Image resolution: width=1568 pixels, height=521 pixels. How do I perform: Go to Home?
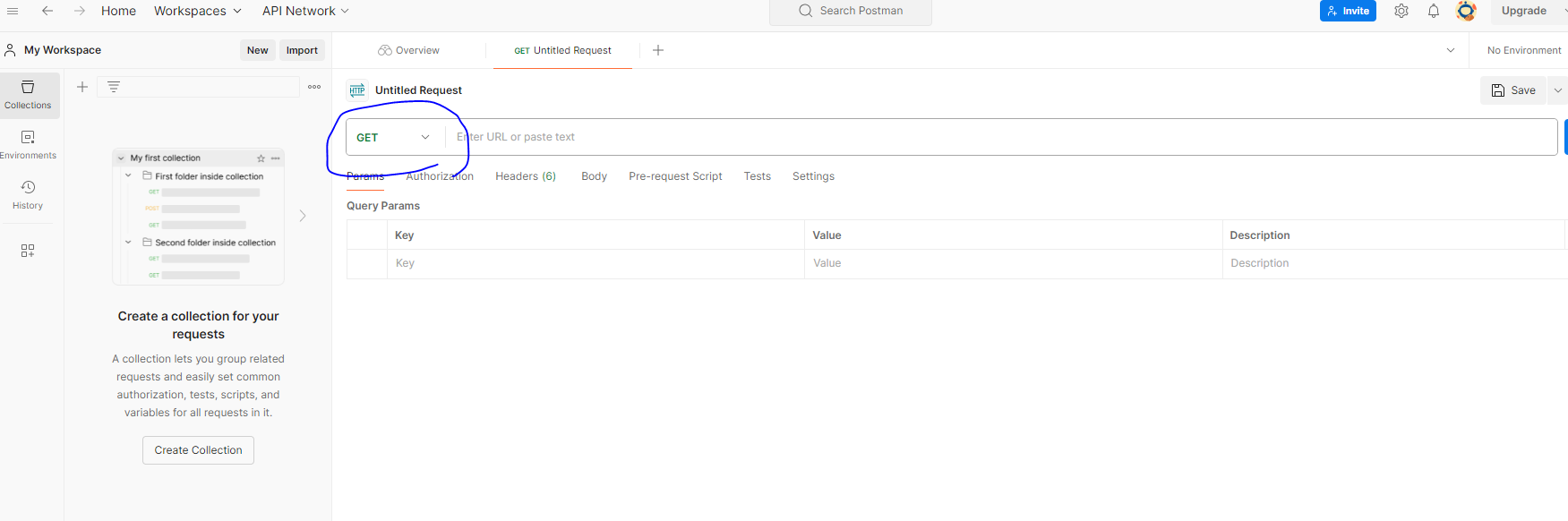pyautogui.click(x=118, y=11)
